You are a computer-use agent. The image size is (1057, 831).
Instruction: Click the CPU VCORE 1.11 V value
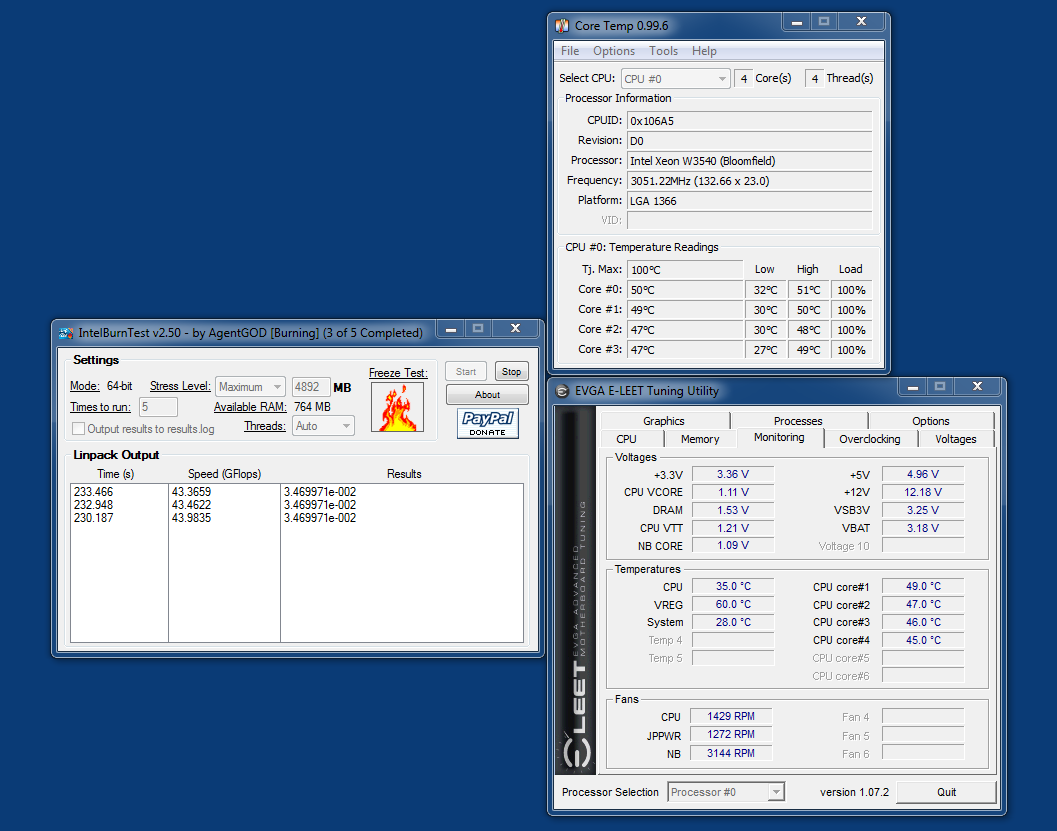[733, 492]
